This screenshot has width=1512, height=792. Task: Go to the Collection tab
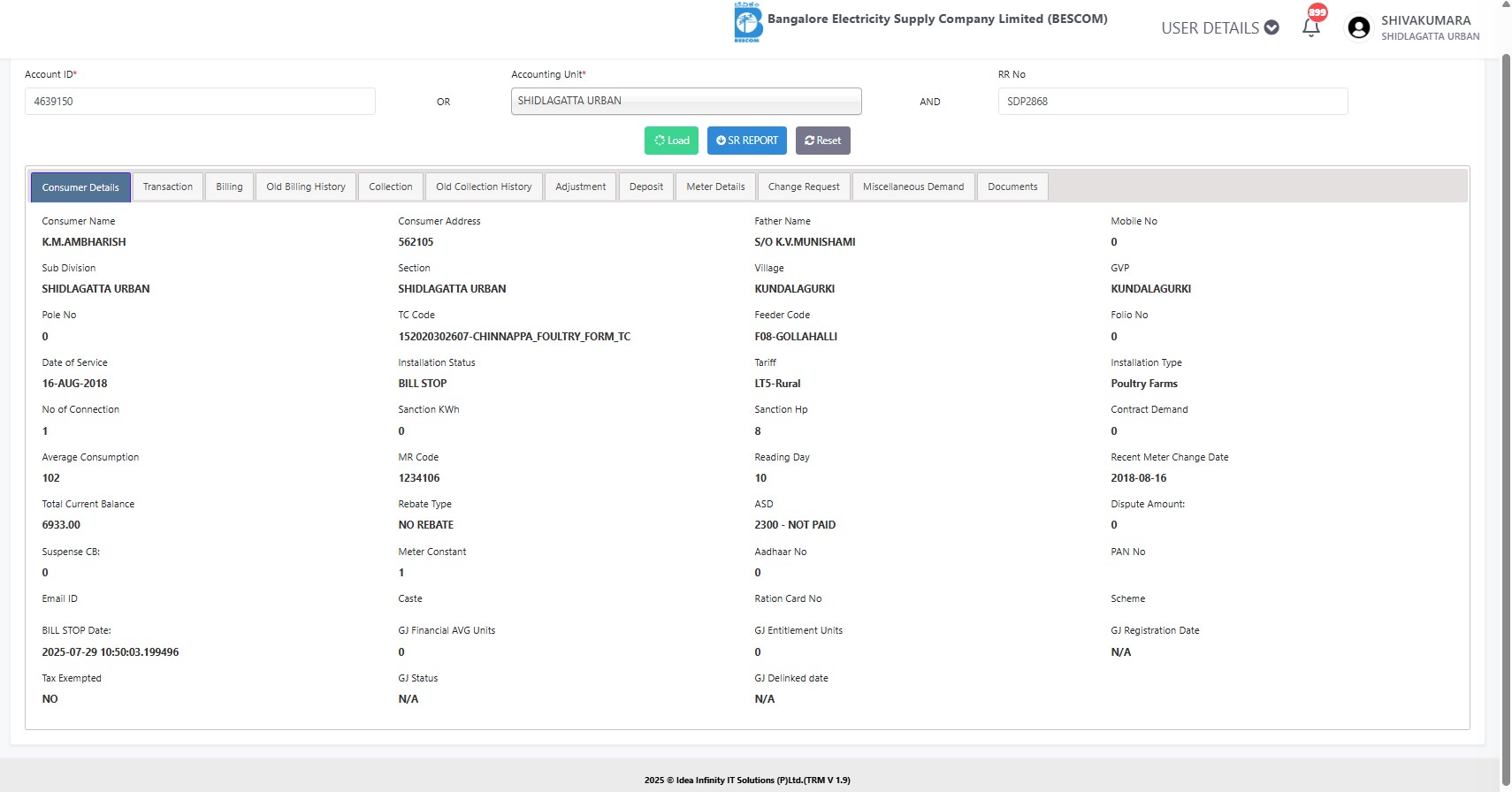390,187
